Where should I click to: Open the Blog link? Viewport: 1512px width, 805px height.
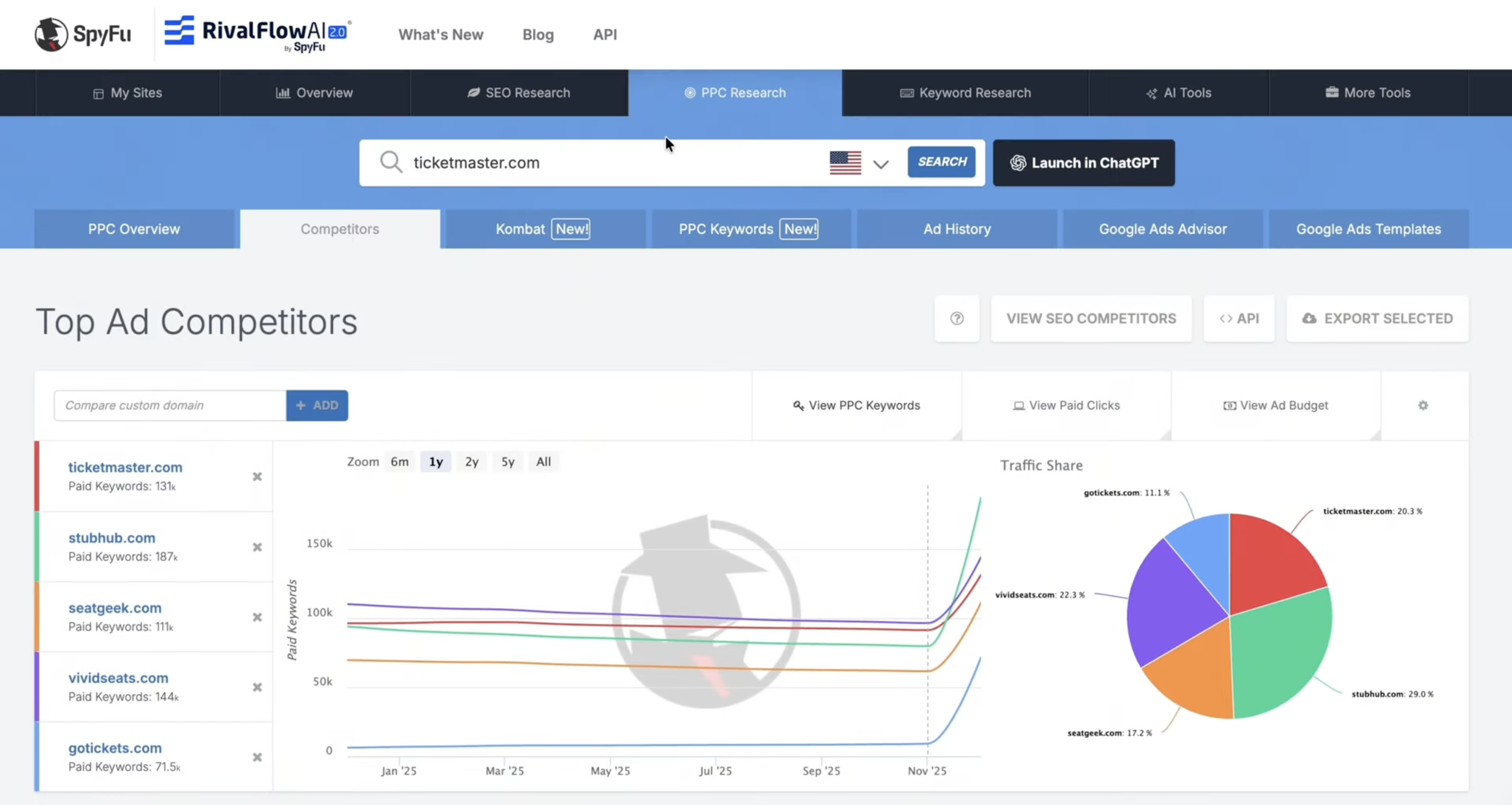click(x=538, y=35)
